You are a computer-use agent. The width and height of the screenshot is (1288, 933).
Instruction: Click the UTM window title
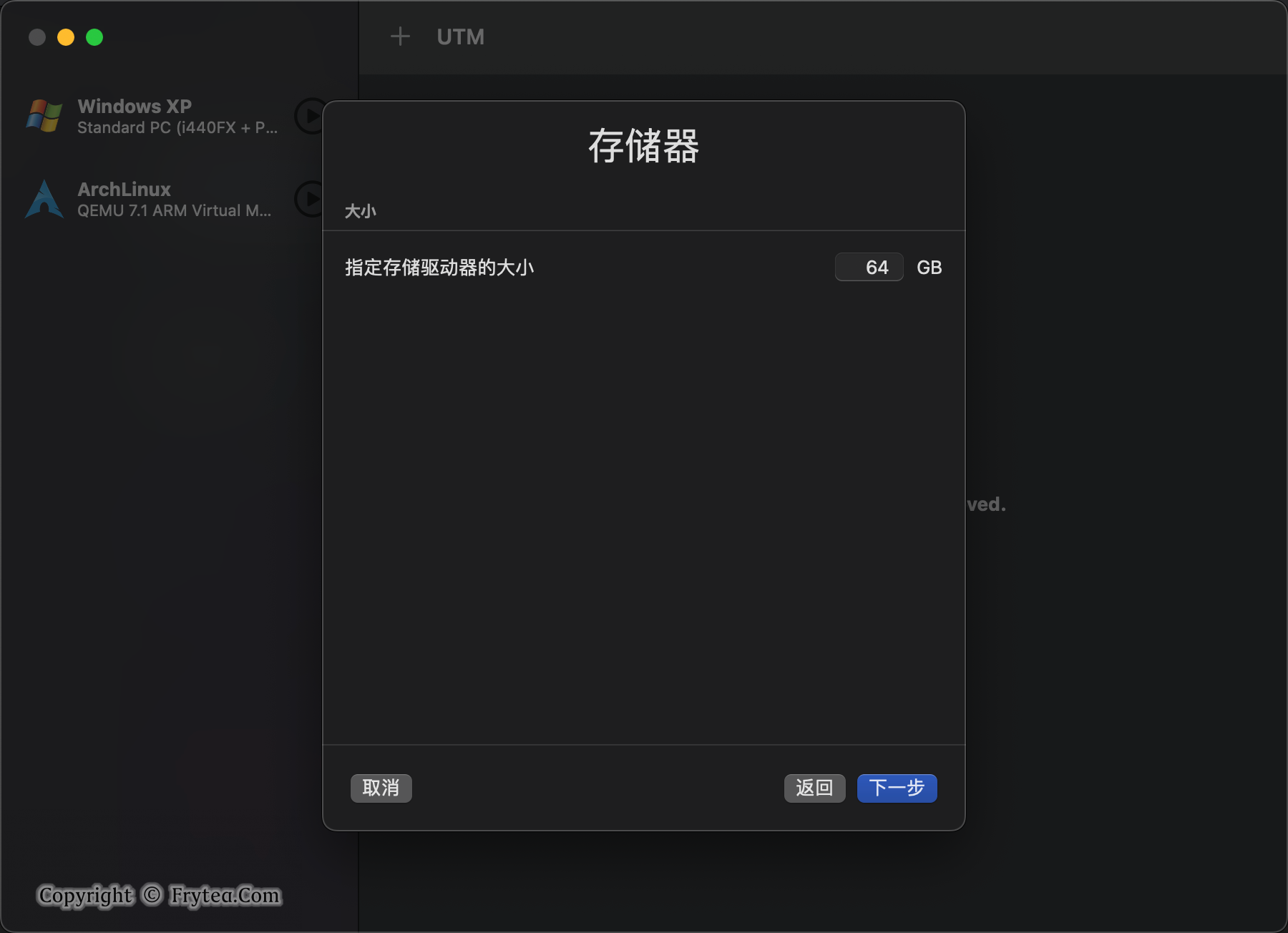click(460, 36)
